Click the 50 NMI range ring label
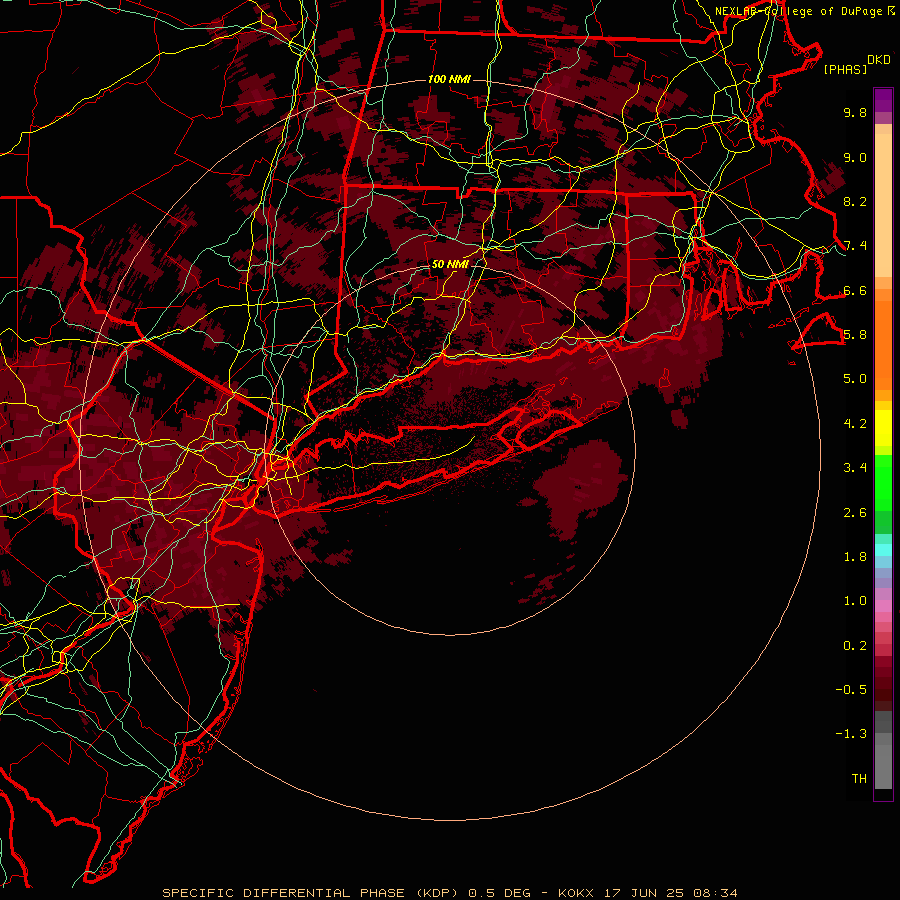Screen dimensions: 900x900 click(450, 264)
